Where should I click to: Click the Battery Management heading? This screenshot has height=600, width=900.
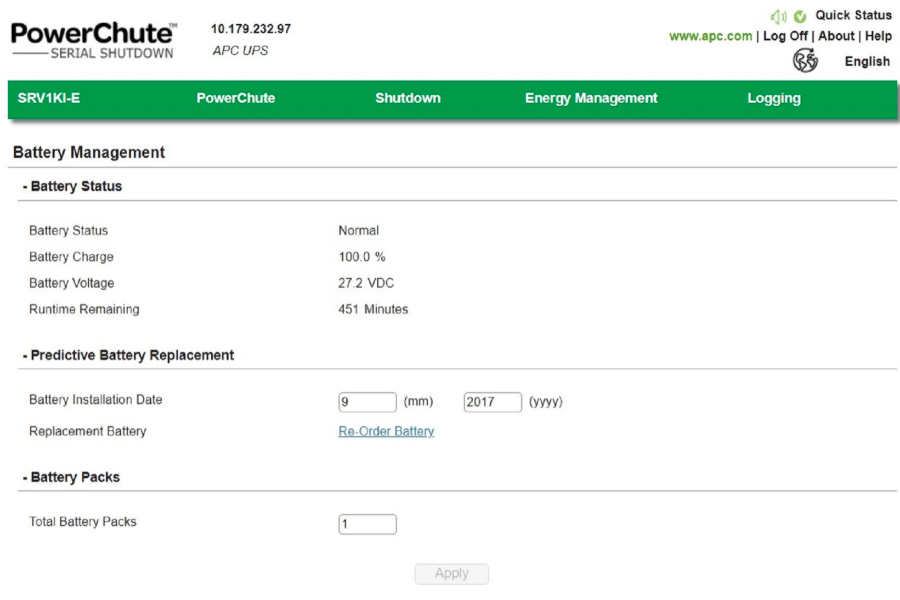(89, 152)
